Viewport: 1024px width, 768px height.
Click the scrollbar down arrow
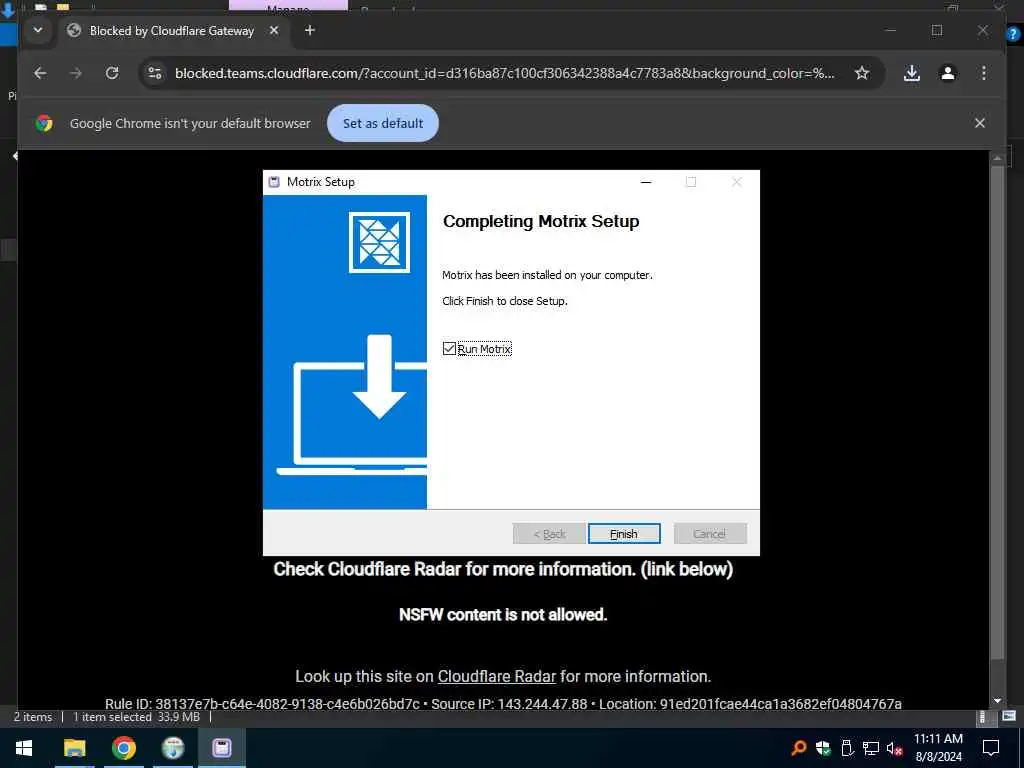tap(997, 701)
